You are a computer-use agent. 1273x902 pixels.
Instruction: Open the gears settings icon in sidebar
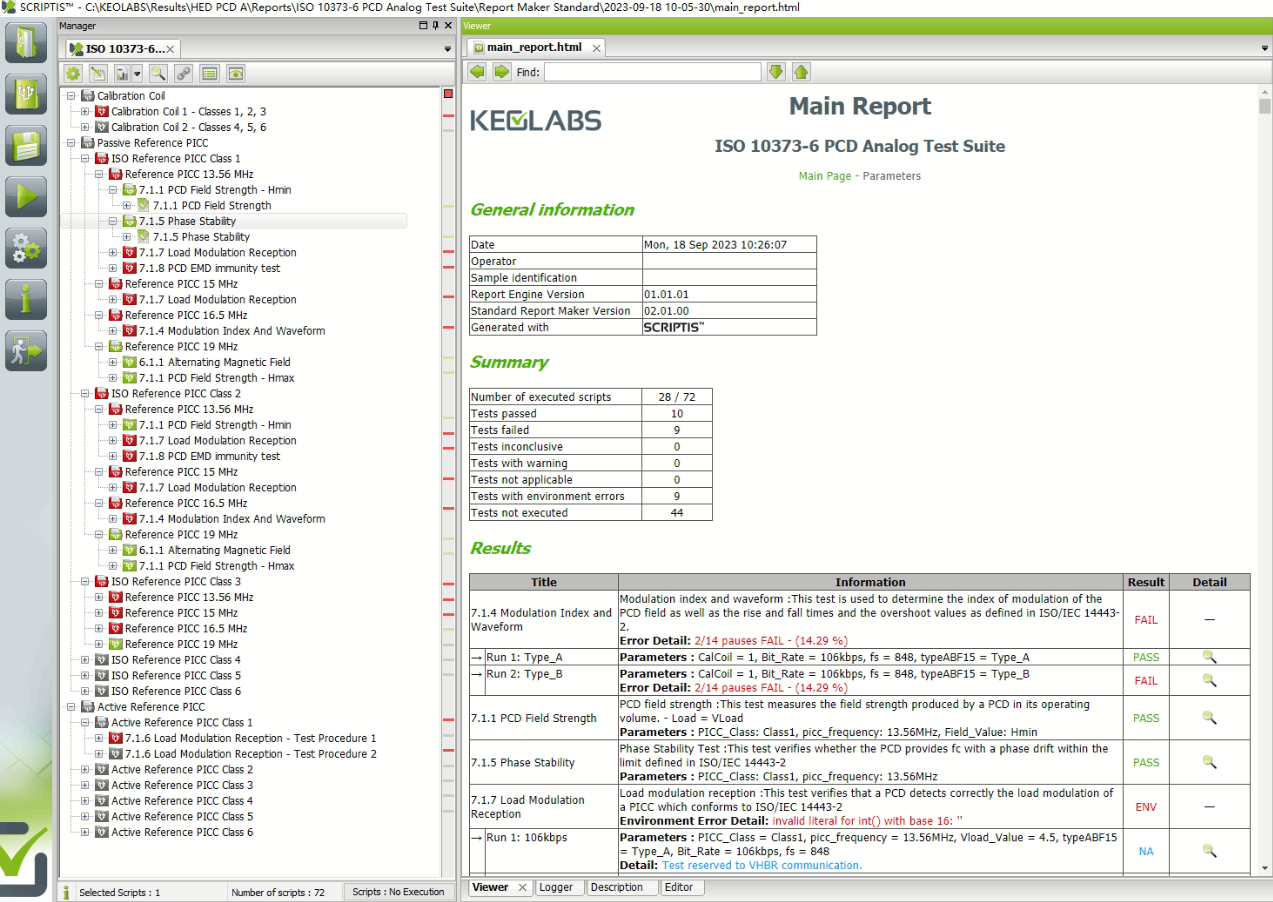[x=26, y=247]
